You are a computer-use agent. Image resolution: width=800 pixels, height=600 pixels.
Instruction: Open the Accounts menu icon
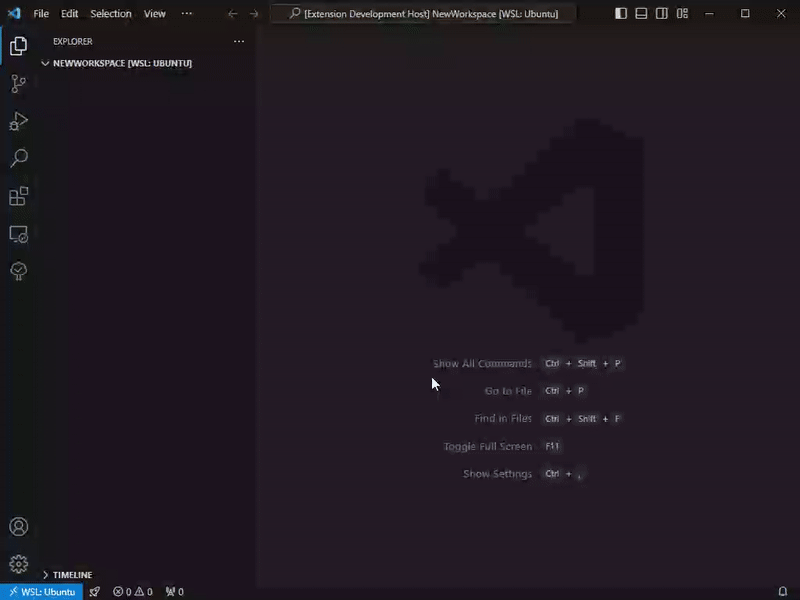click(18, 527)
